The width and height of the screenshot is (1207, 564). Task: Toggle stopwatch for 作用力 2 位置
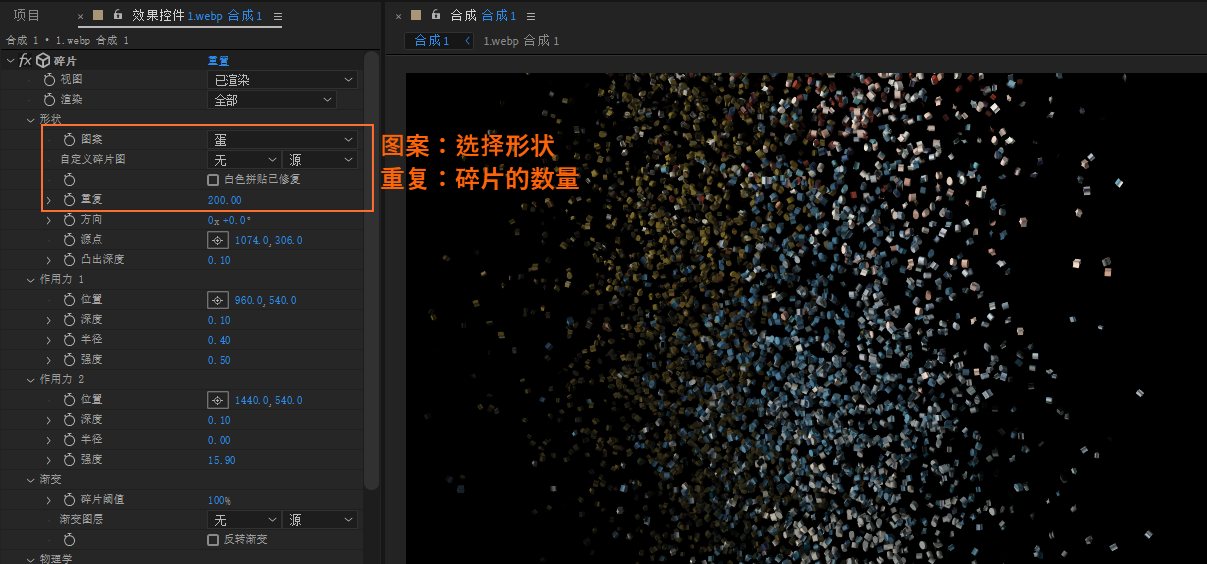coord(69,399)
